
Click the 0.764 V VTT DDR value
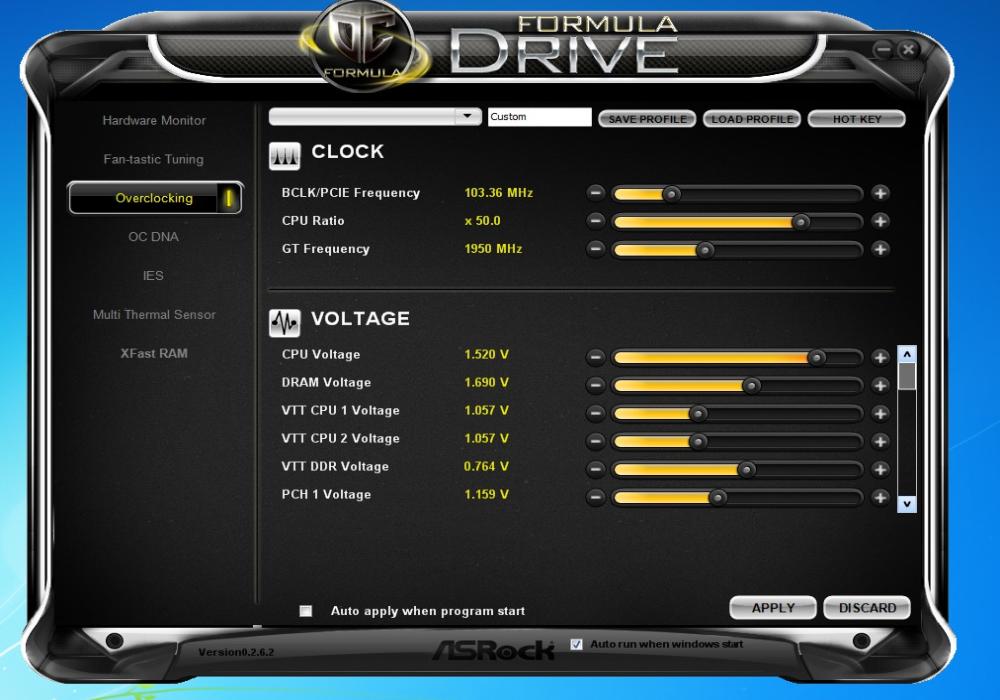pyautogui.click(x=486, y=467)
